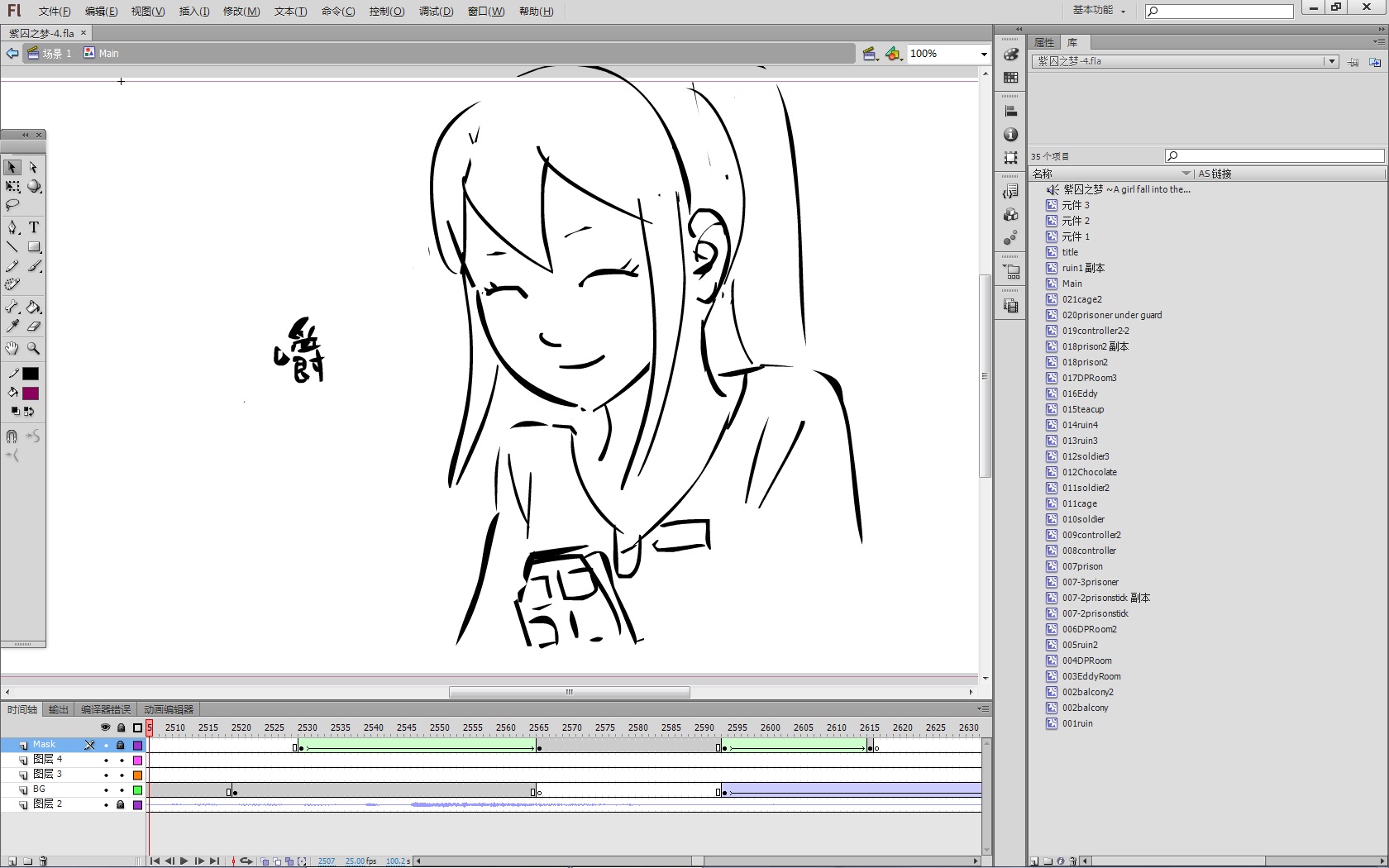Select the Pen tool
This screenshot has width=1389, height=868.
12,227
